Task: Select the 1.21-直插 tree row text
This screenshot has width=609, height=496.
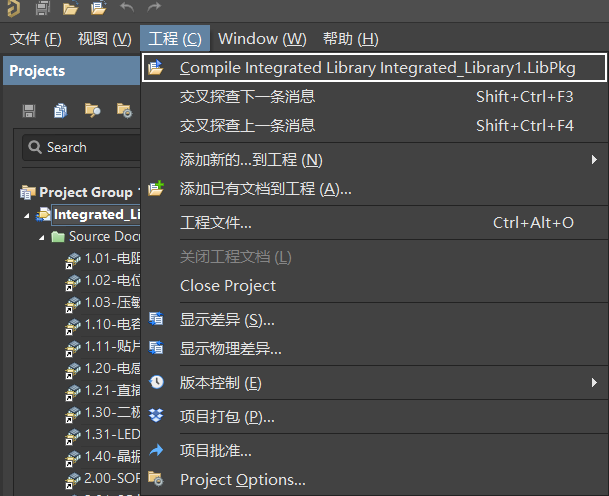Action: (x=112, y=390)
